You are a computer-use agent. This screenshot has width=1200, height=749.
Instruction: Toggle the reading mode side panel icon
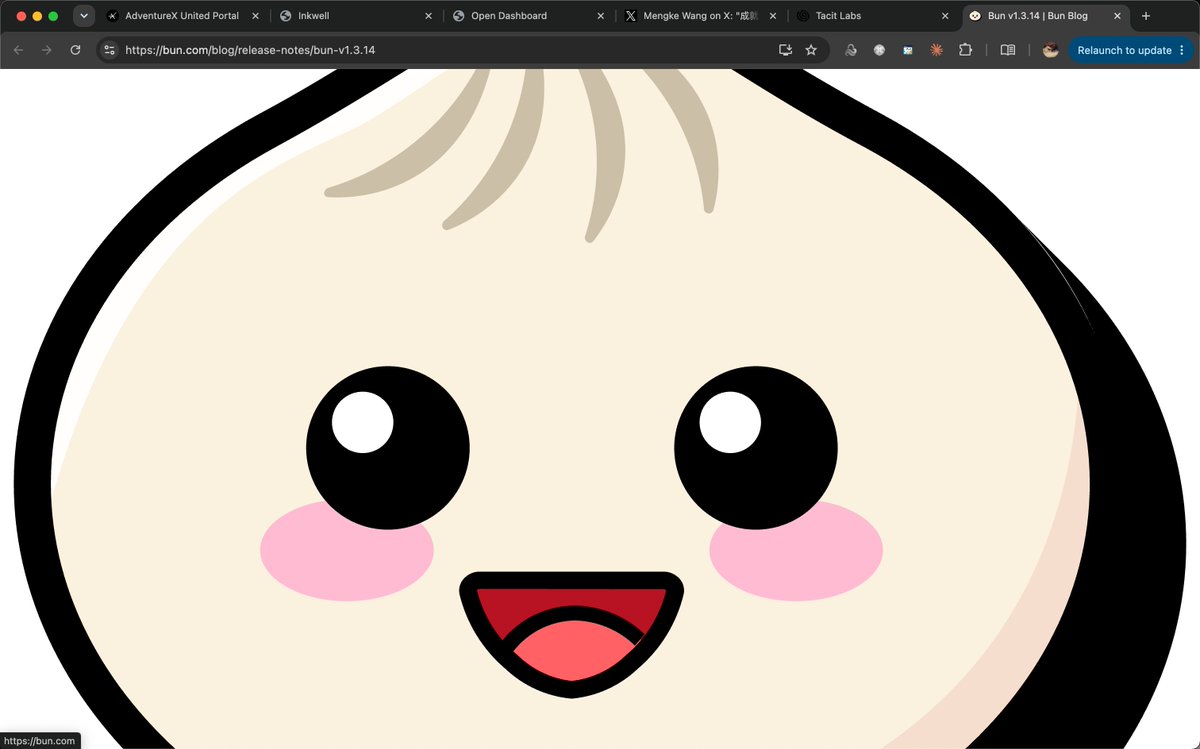1008,50
